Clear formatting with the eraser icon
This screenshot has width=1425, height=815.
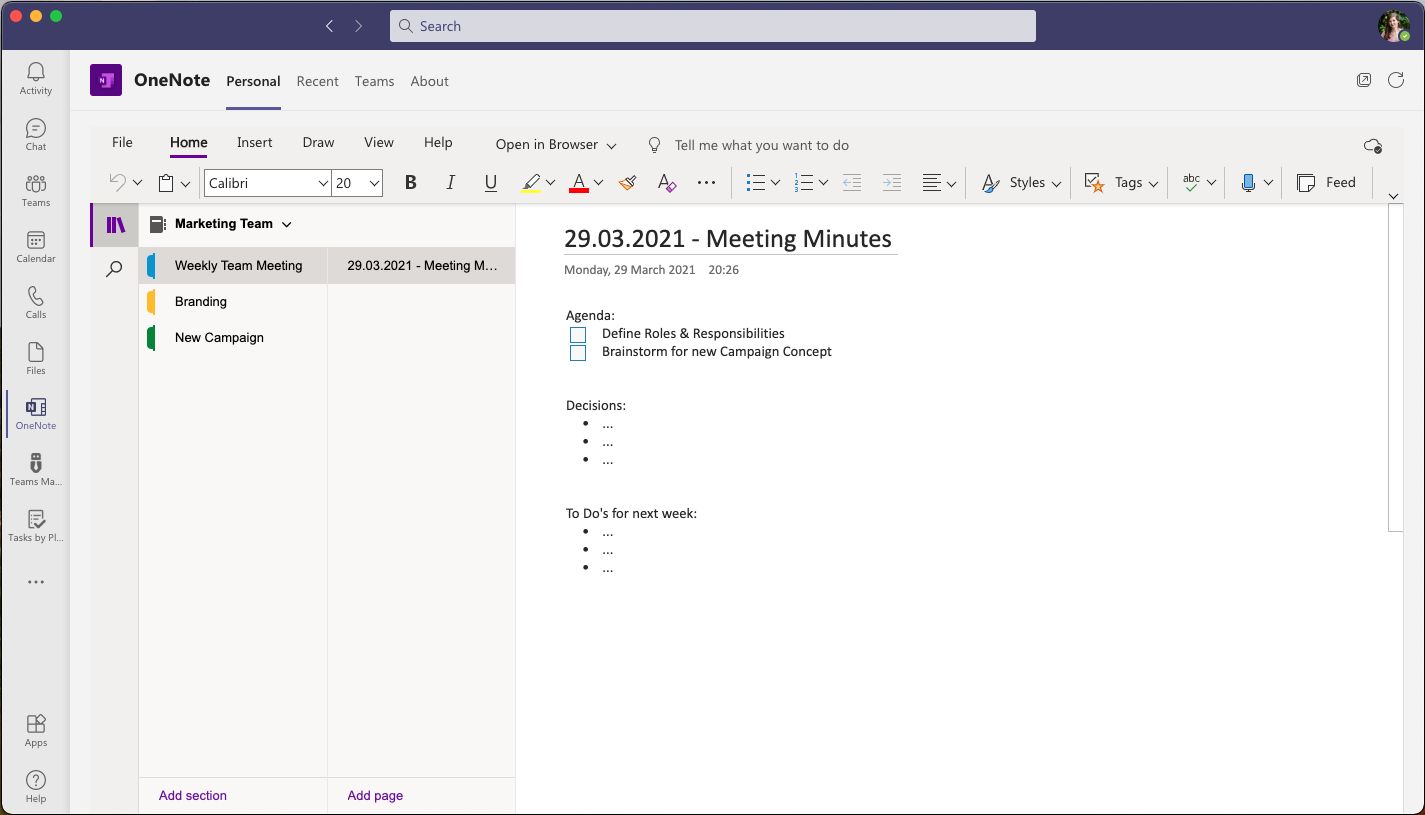pos(667,183)
